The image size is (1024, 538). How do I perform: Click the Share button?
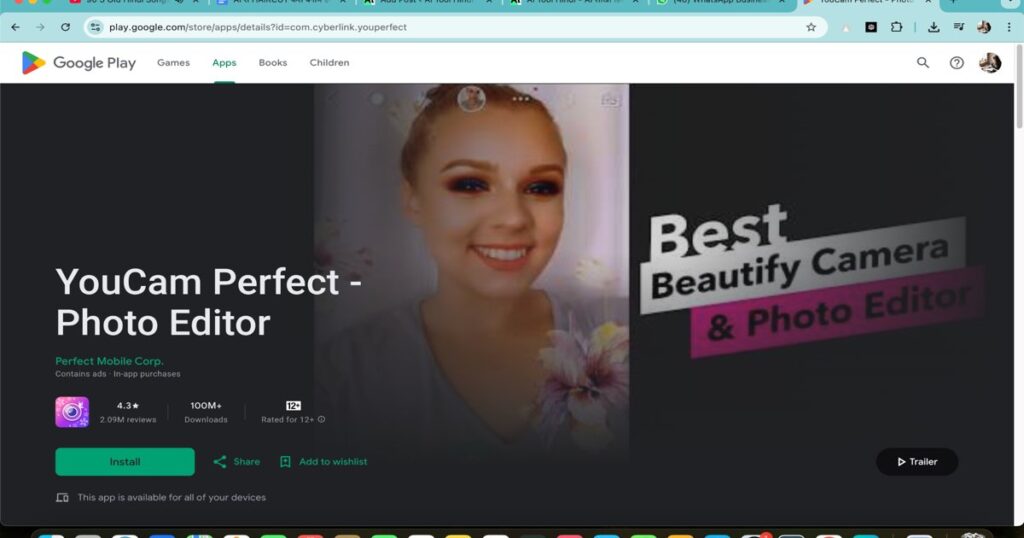tap(236, 462)
